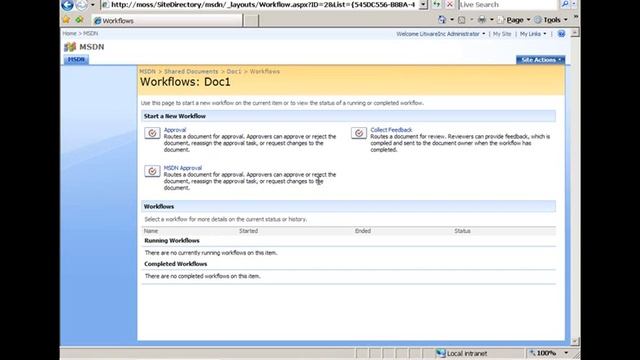Click the Feeds toolbar icon
Screen dimensions: 640x360
(462, 20)
